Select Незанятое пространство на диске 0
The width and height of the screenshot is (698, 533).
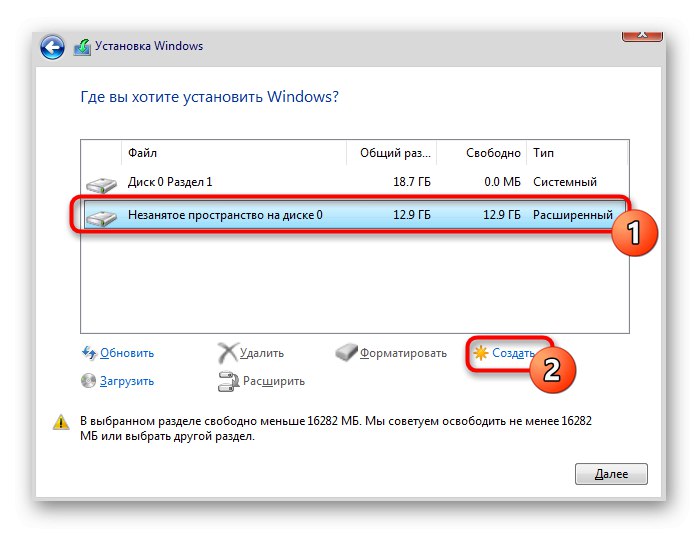tap(355, 215)
